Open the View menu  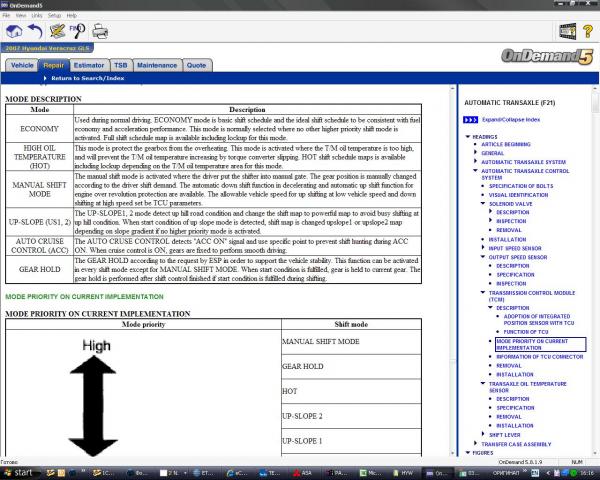pyautogui.click(x=21, y=15)
